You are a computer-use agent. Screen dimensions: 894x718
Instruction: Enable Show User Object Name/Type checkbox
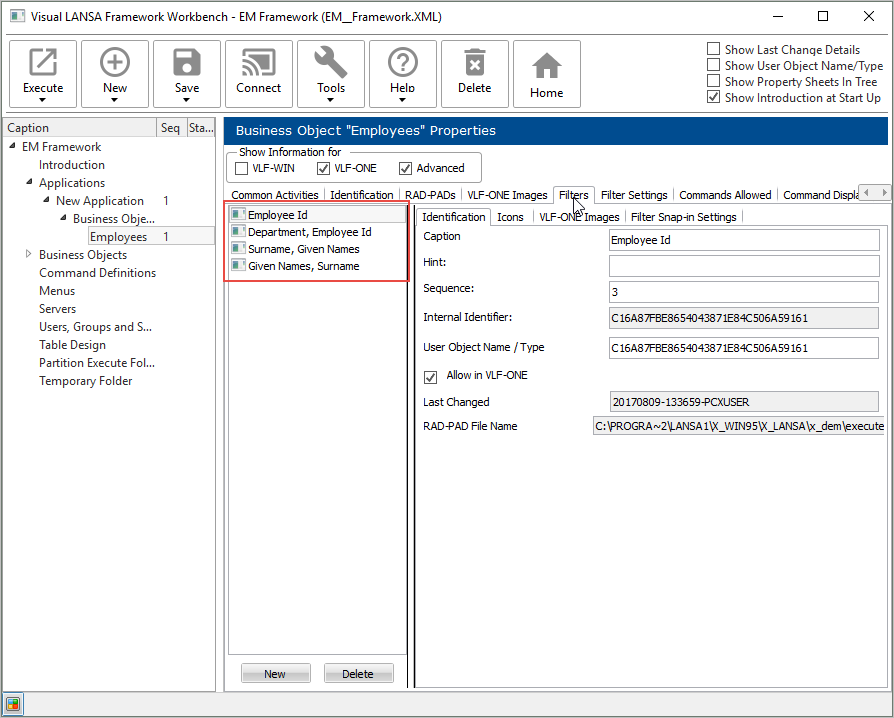pyautogui.click(x=713, y=64)
